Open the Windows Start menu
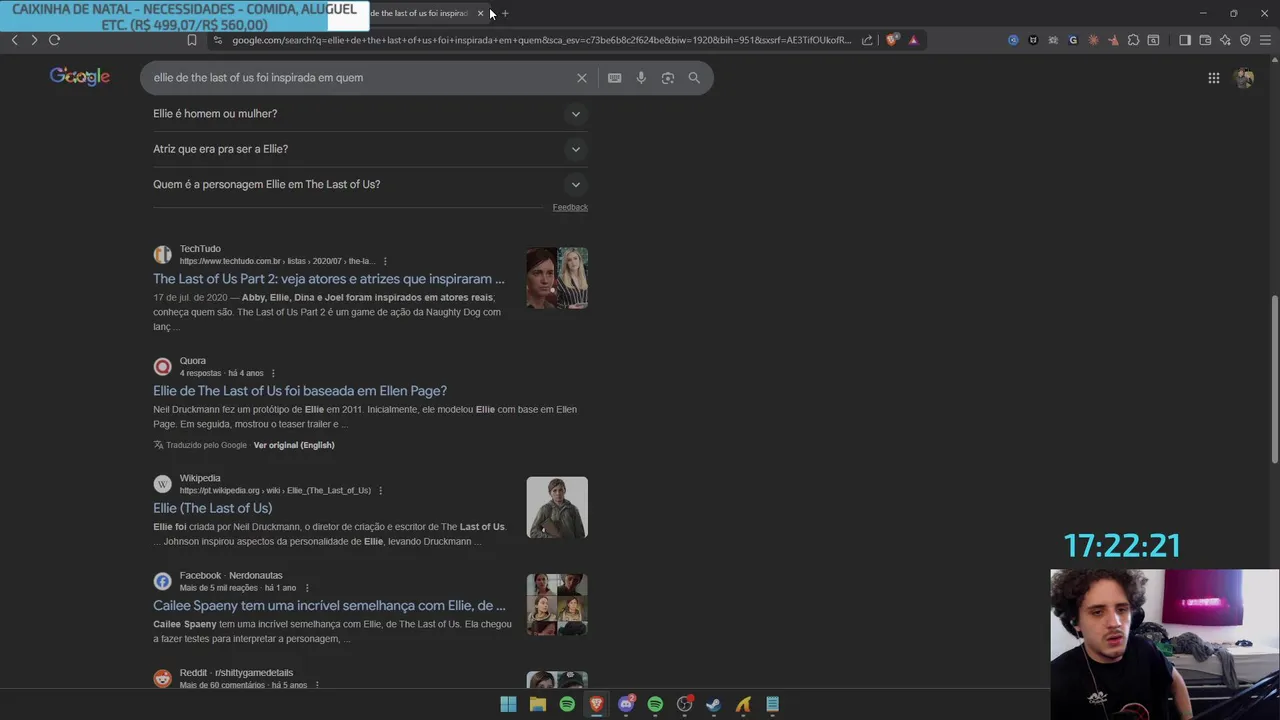 tap(508, 704)
